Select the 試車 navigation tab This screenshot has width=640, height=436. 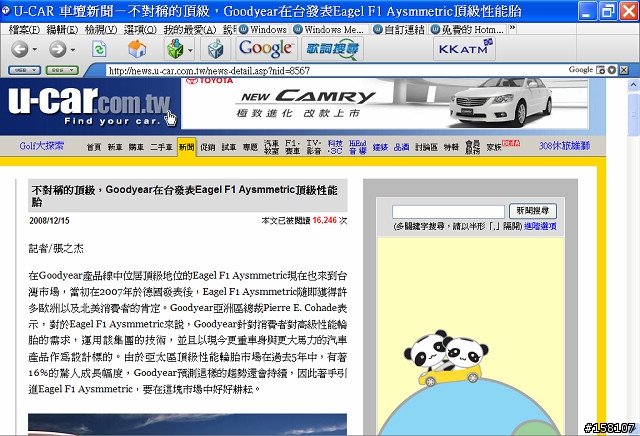[229, 147]
